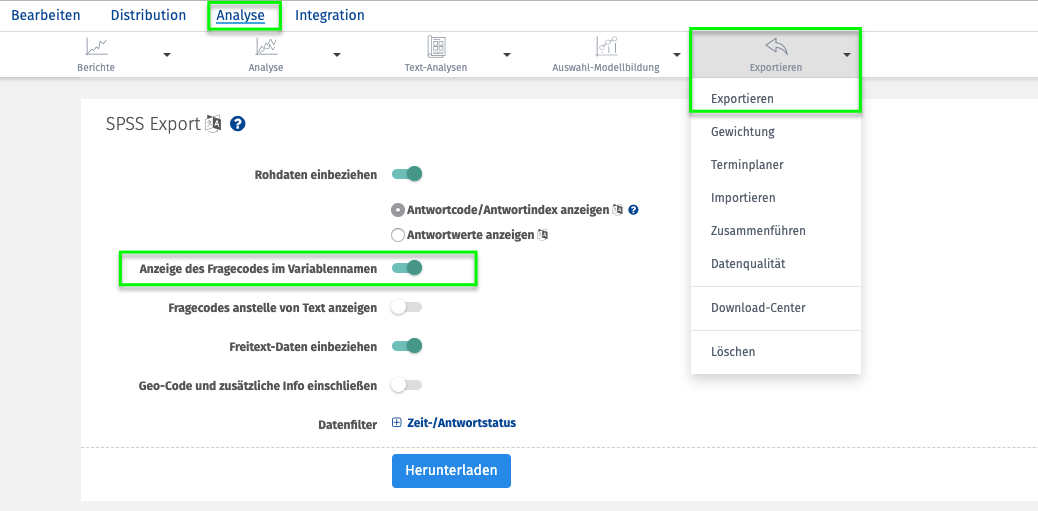
Task: Click translate icon beside SPSS Export title
Action: tap(214, 123)
